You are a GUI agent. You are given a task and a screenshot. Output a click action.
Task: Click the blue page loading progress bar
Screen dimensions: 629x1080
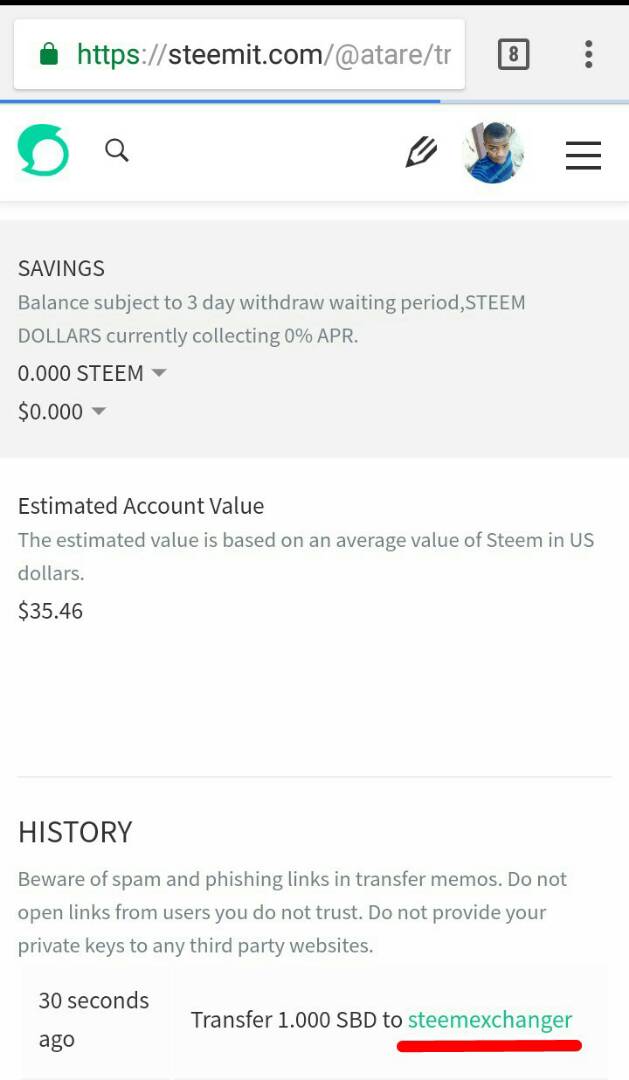point(220,101)
